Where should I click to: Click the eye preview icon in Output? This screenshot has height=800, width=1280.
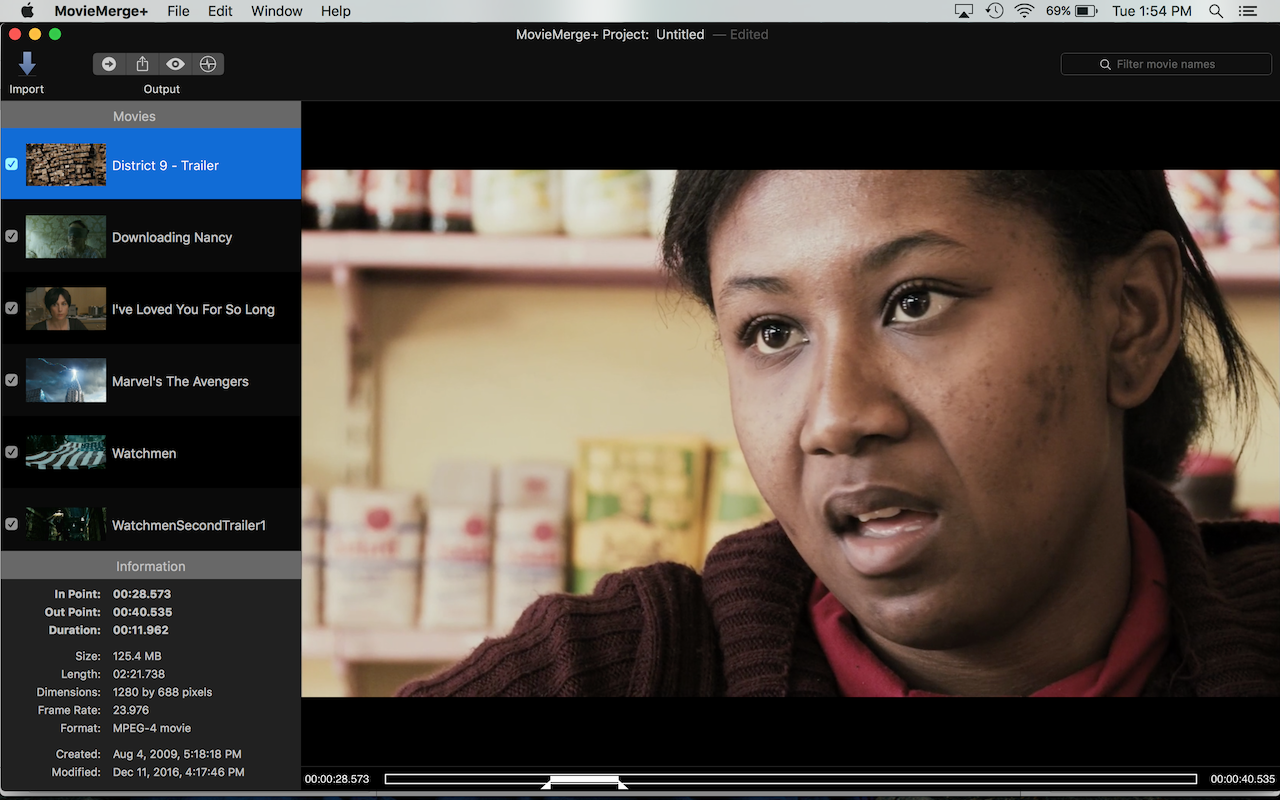[x=175, y=64]
